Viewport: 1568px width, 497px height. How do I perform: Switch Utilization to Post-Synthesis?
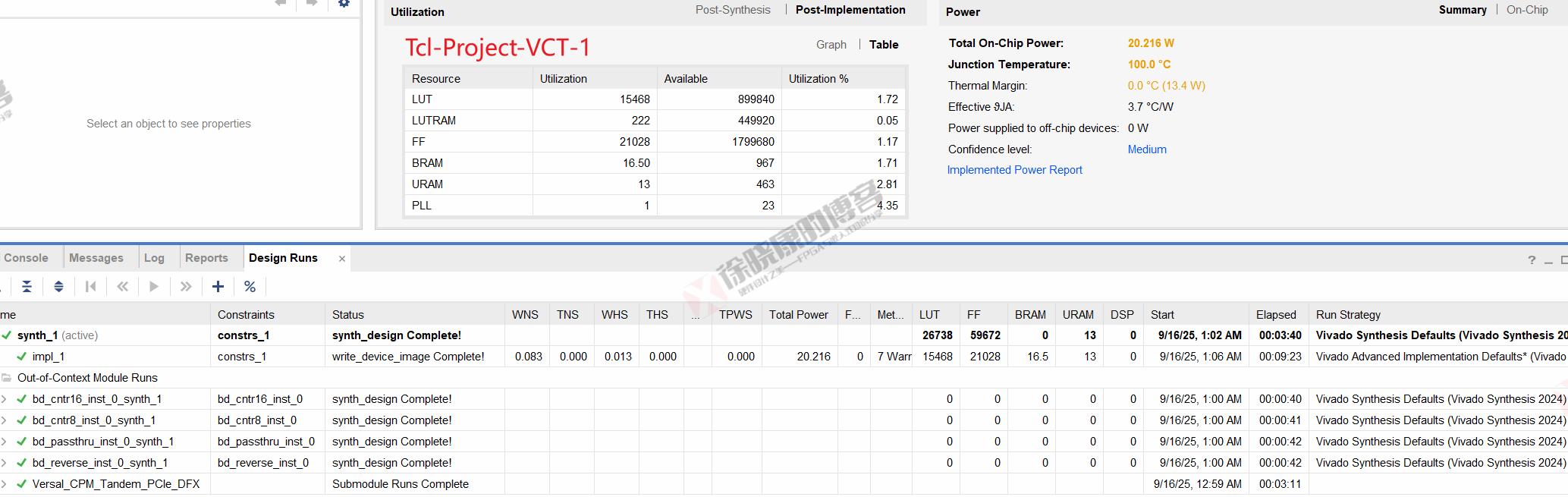coord(733,10)
